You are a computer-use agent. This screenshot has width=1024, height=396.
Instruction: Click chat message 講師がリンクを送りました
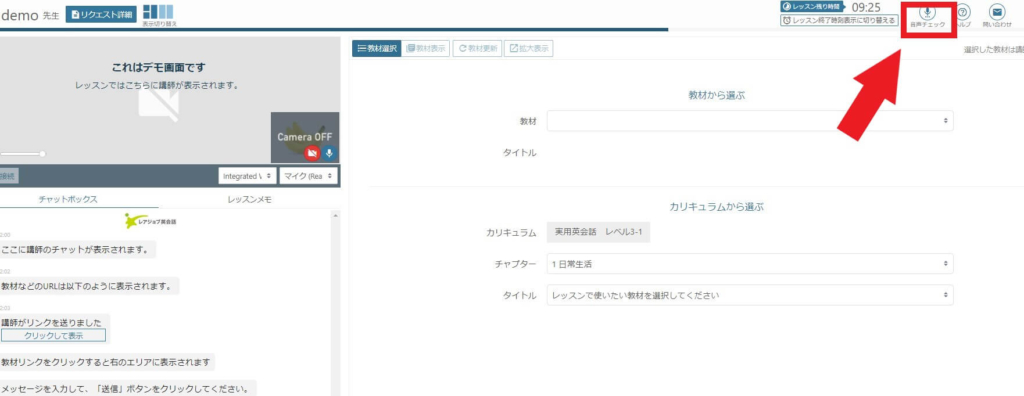[x=52, y=322]
